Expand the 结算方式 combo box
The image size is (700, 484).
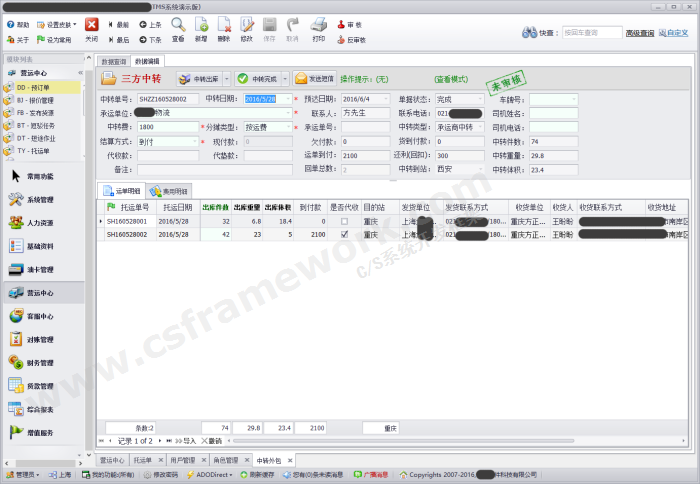coord(196,142)
